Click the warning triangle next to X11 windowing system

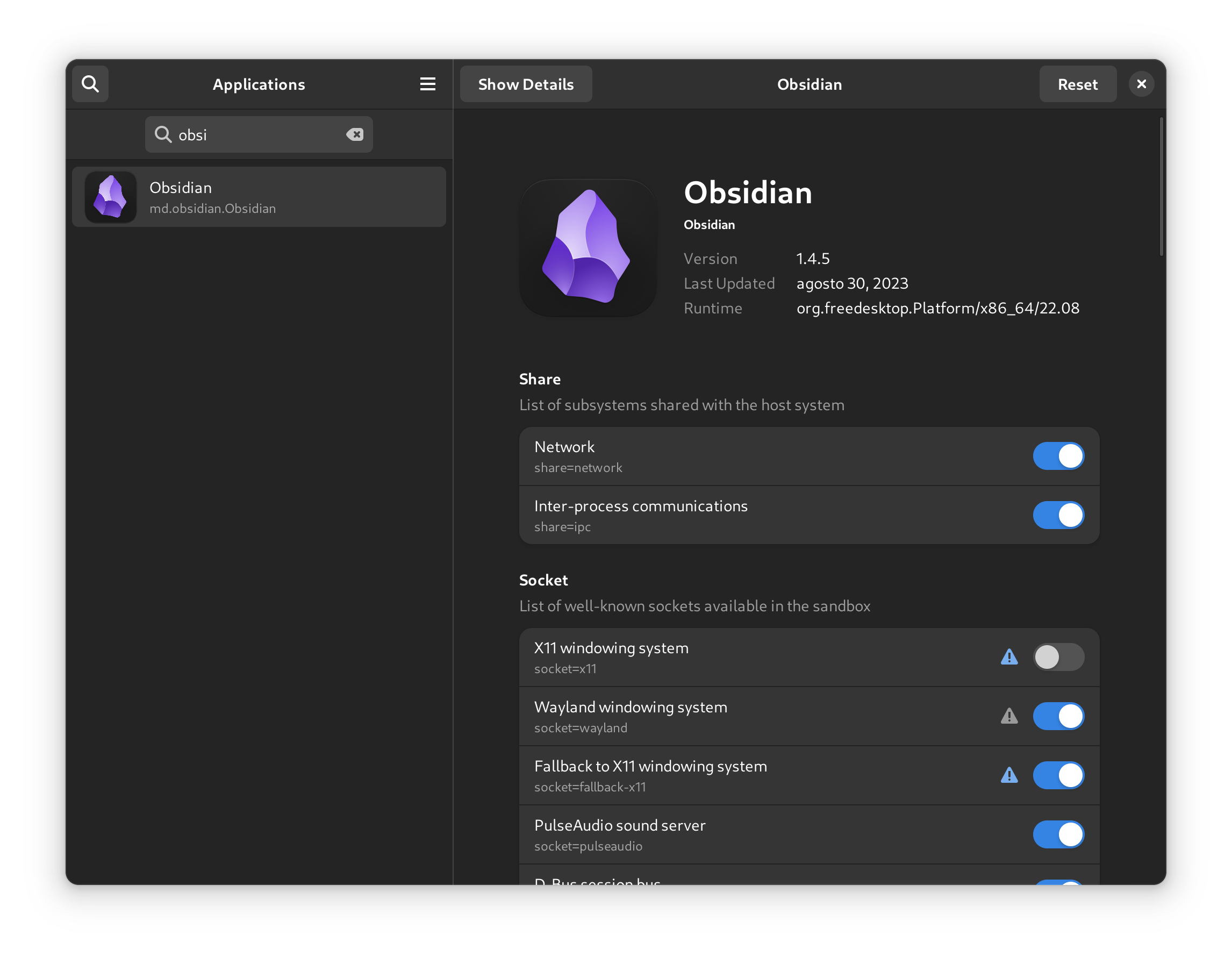pos(1009,656)
